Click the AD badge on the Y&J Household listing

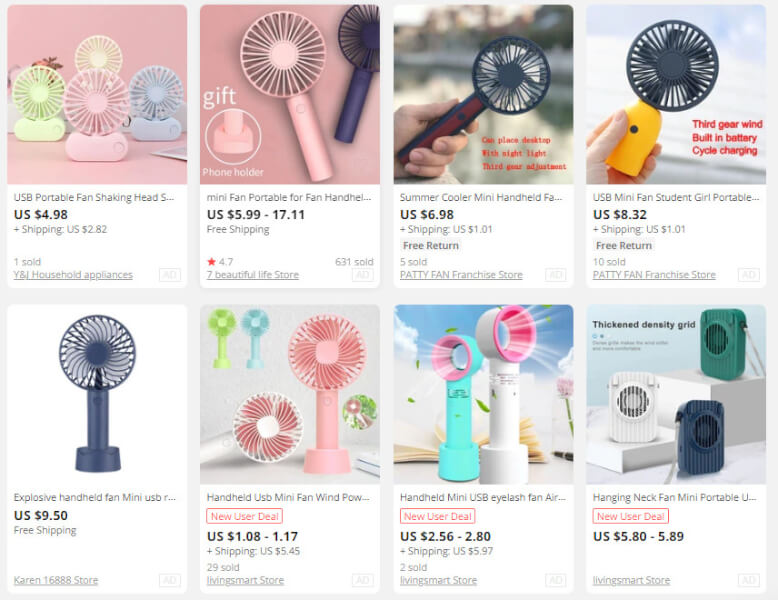[x=170, y=275]
